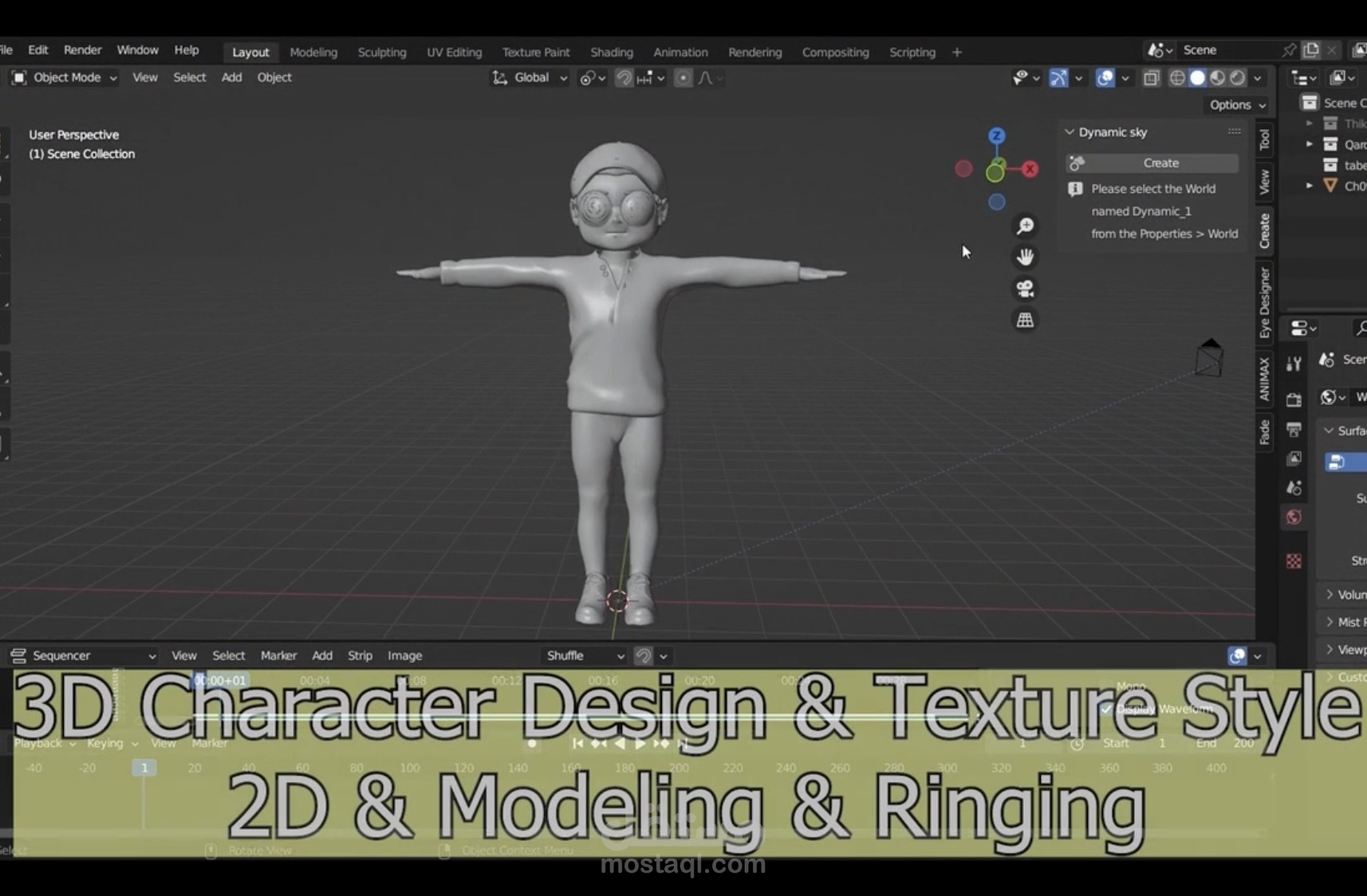
Task: Open the Scene properties tab icon
Action: [1294, 488]
